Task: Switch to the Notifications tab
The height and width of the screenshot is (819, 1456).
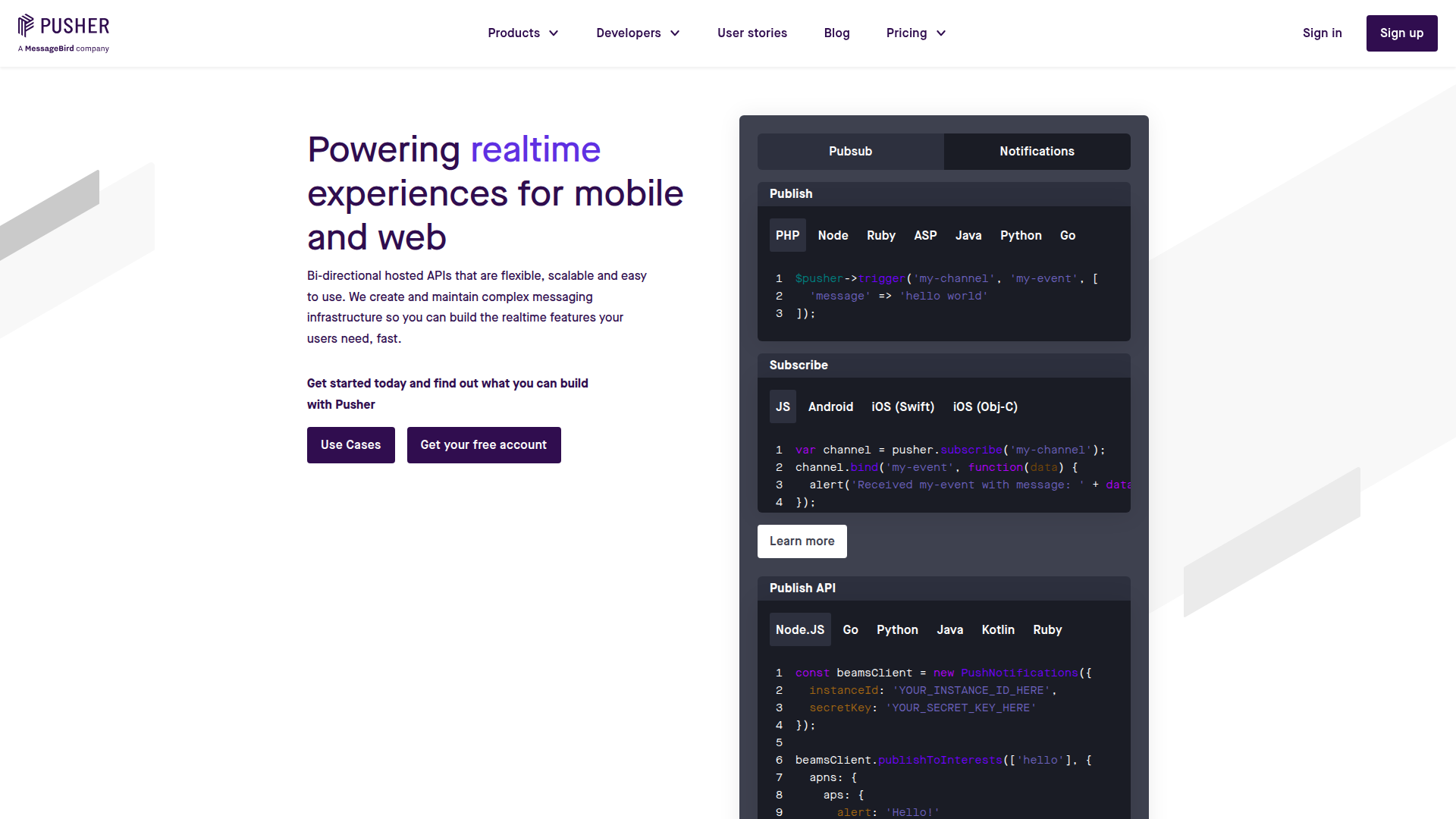Action: click(1037, 152)
